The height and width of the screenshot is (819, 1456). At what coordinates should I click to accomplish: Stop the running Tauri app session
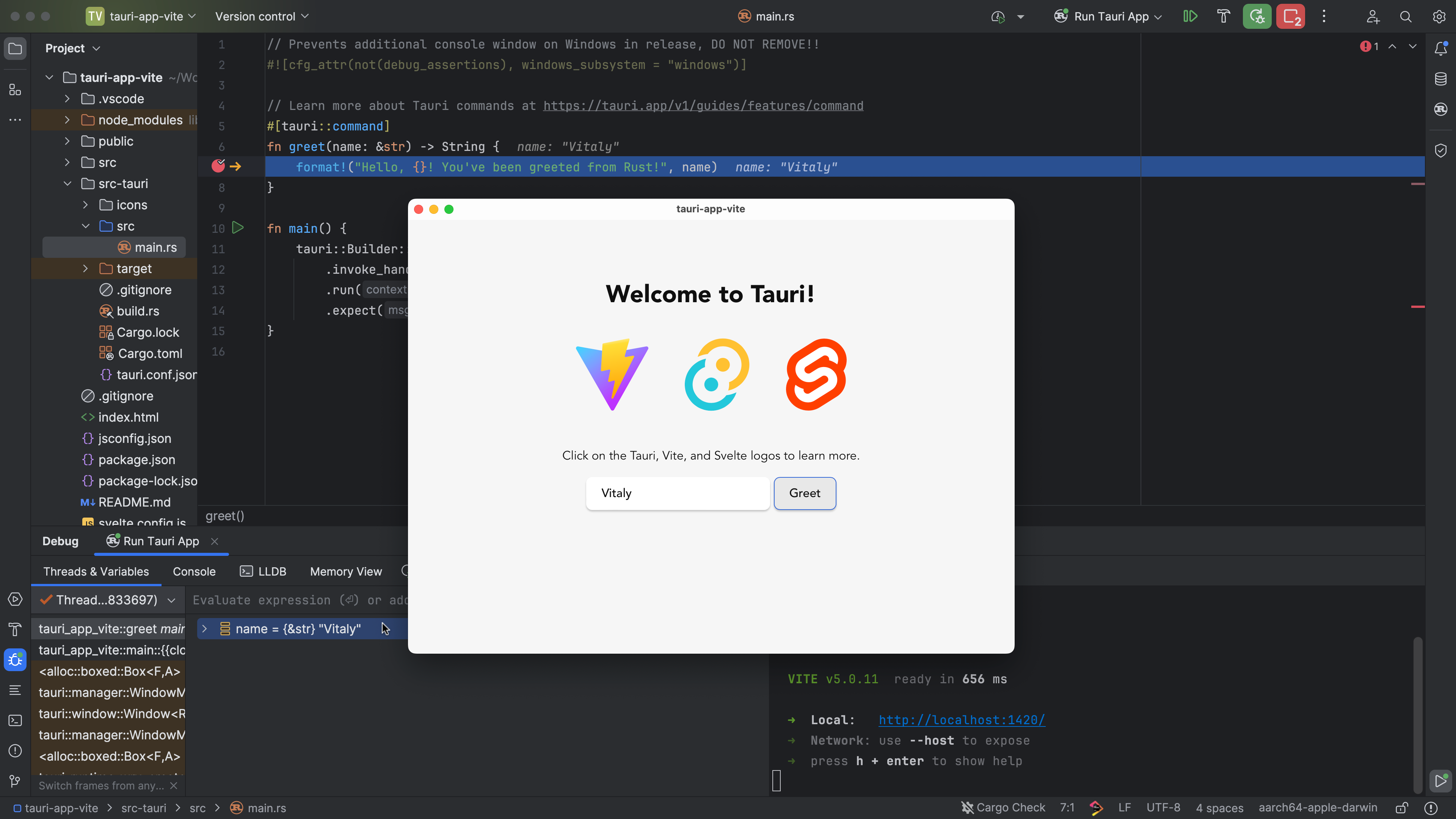(1291, 16)
